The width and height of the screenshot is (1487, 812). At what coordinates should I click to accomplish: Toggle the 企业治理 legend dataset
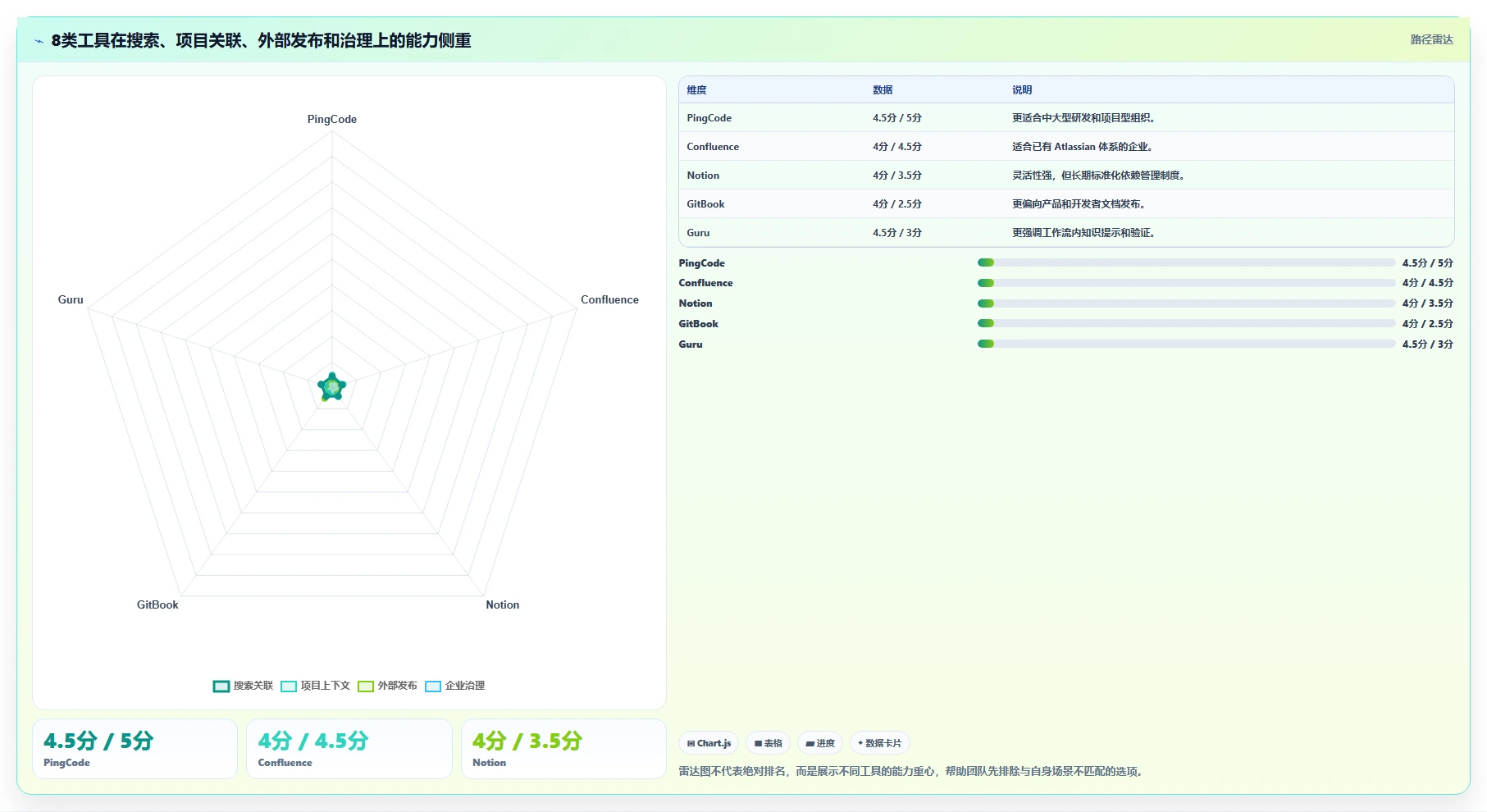(x=454, y=686)
